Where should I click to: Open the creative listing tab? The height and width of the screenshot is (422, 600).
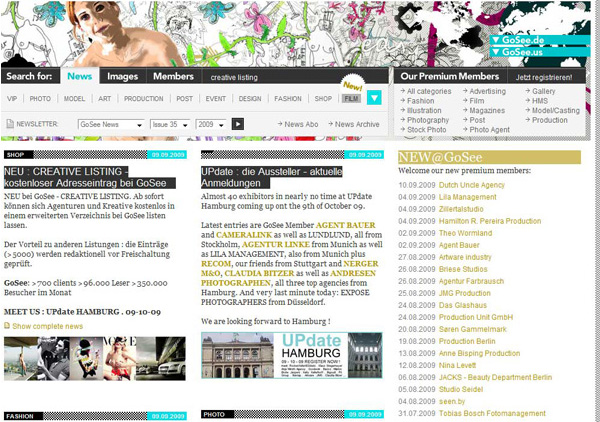click(x=234, y=77)
